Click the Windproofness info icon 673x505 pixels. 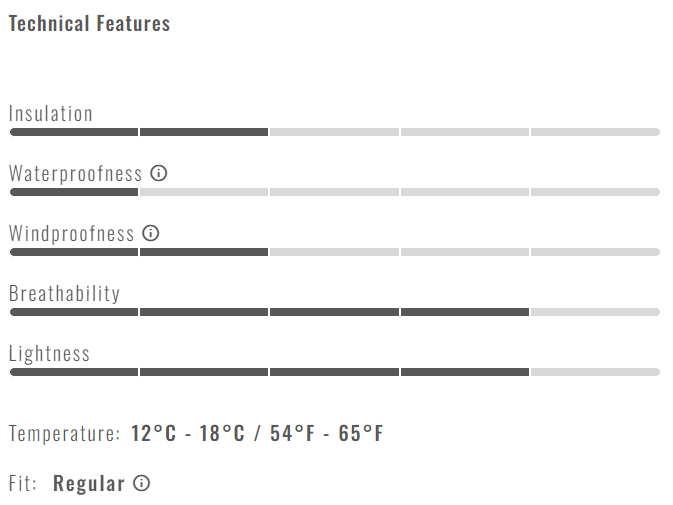[x=151, y=233]
